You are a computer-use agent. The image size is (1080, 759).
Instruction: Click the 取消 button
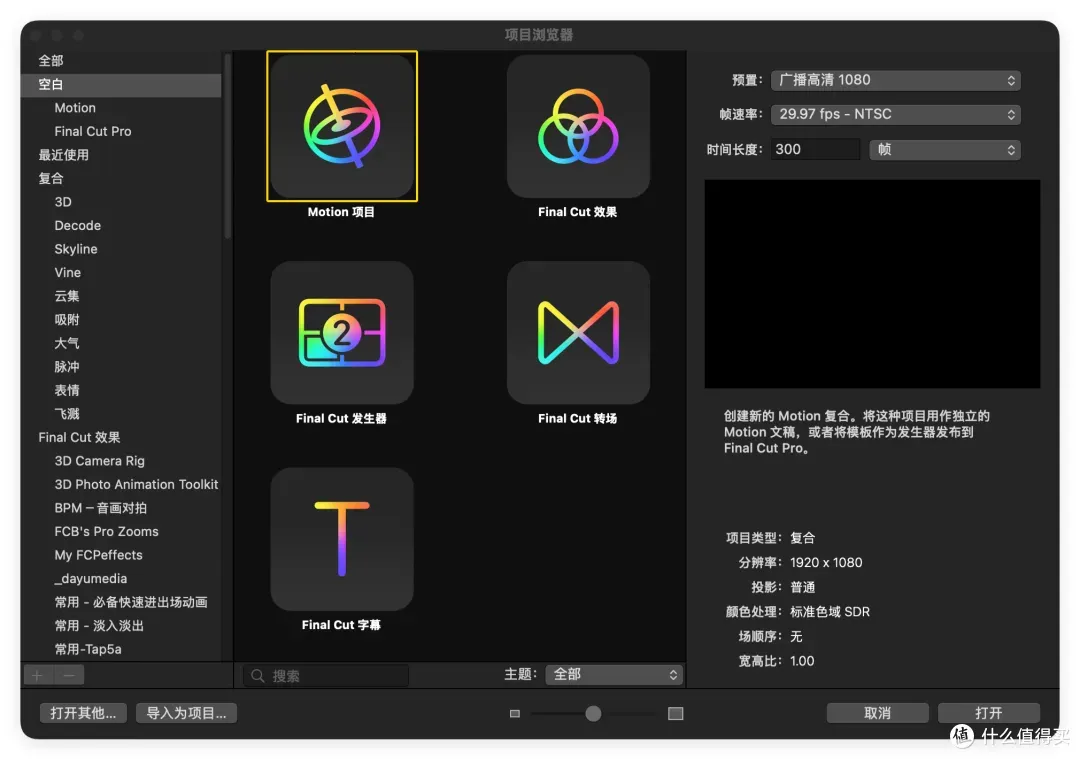(x=878, y=713)
